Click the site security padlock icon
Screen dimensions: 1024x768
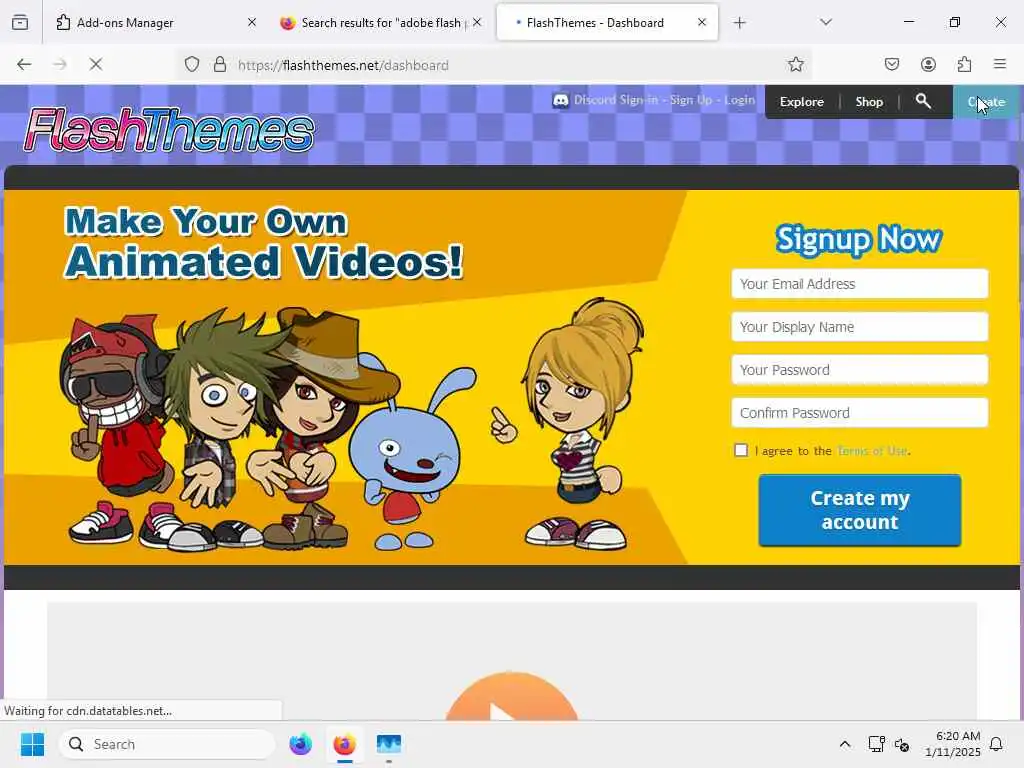(x=220, y=65)
